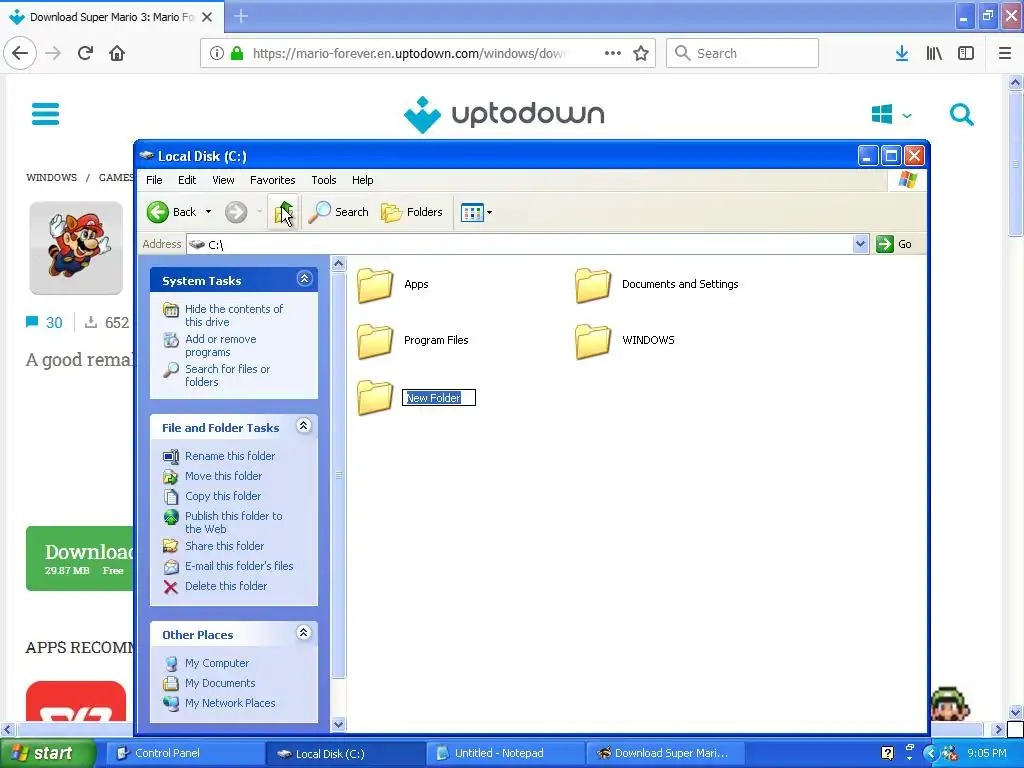
Task: Expand the Address bar dropdown arrow
Action: [x=860, y=244]
